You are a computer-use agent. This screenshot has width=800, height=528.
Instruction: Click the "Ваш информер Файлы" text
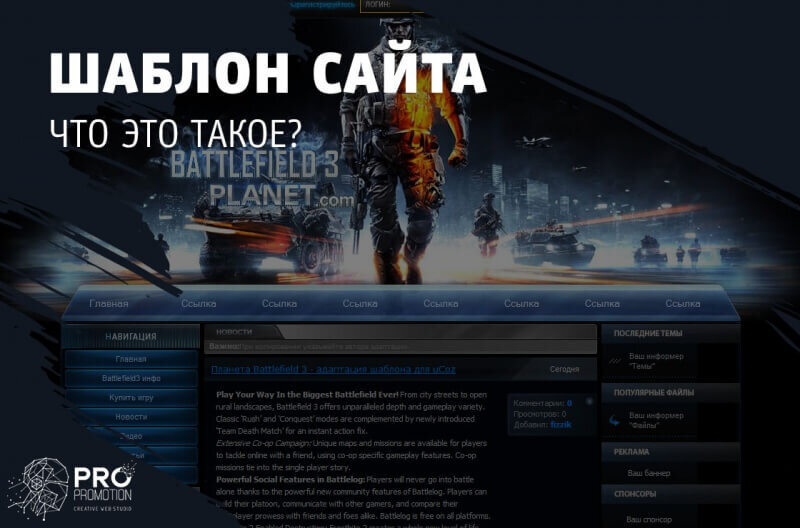pyautogui.click(x=656, y=420)
